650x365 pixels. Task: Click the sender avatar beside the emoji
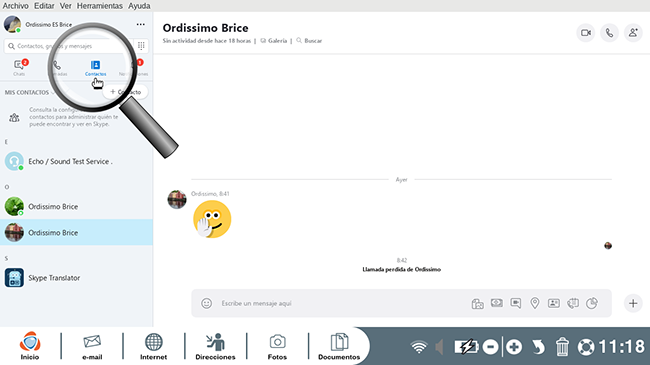tap(177, 200)
